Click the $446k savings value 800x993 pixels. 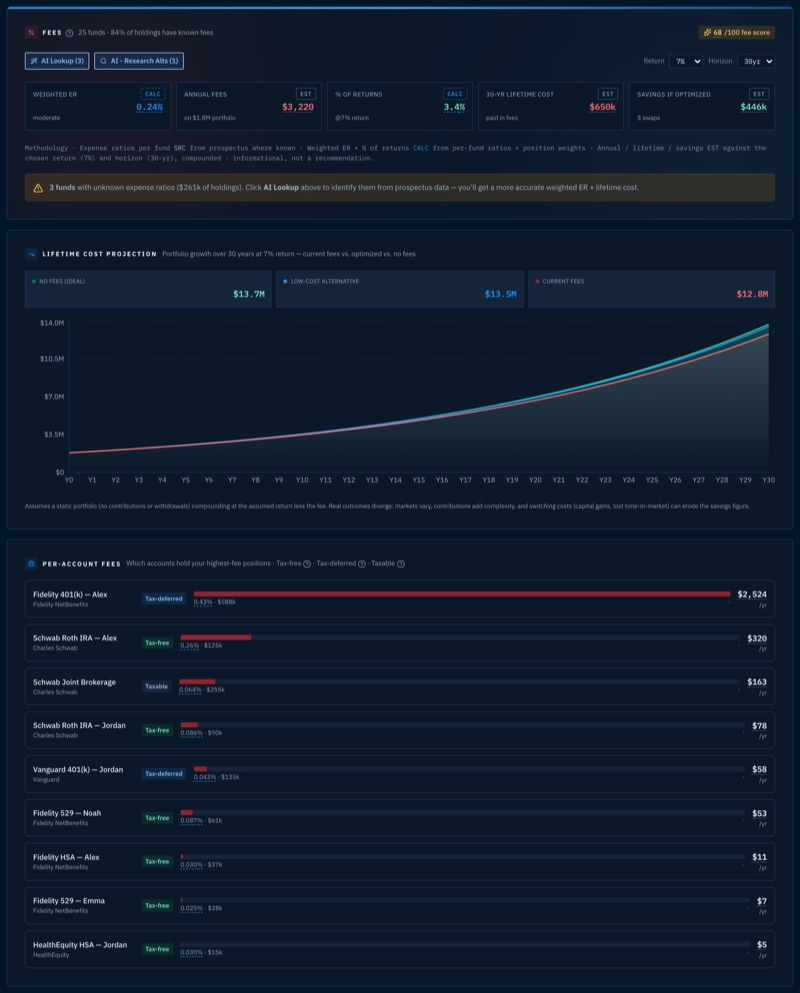pyautogui.click(x=753, y=107)
